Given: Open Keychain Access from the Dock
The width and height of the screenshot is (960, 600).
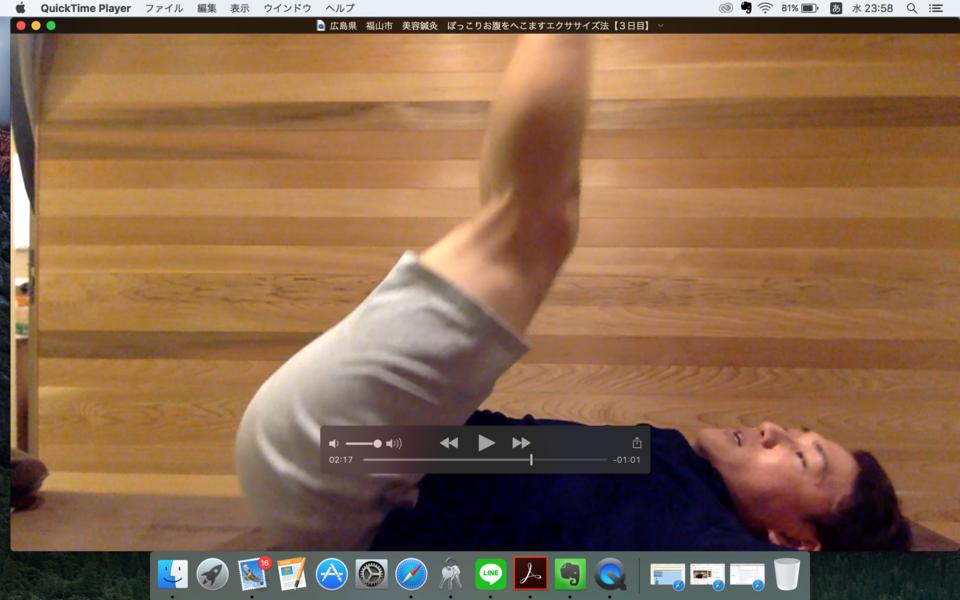Looking at the screenshot, I should (x=451, y=574).
